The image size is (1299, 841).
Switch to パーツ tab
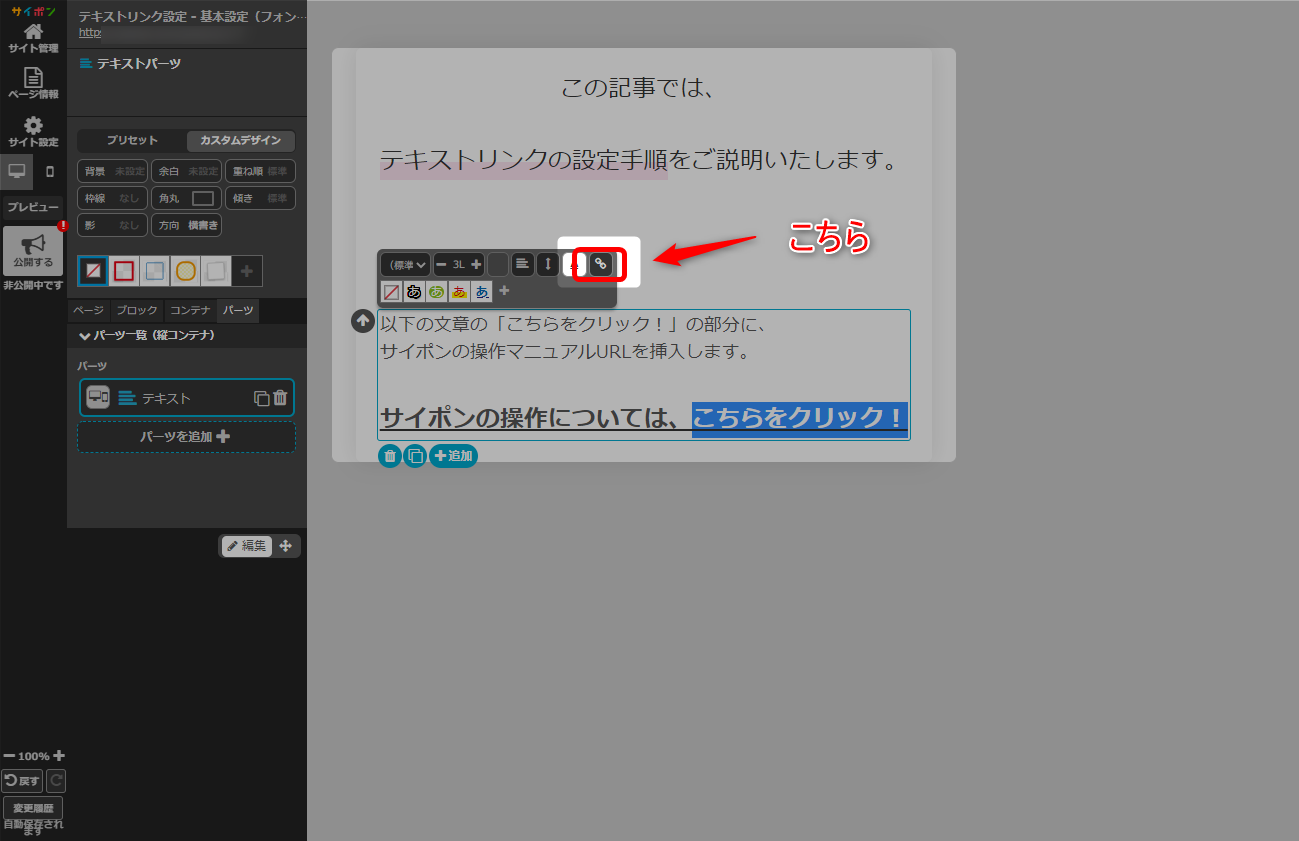pyautogui.click(x=238, y=311)
